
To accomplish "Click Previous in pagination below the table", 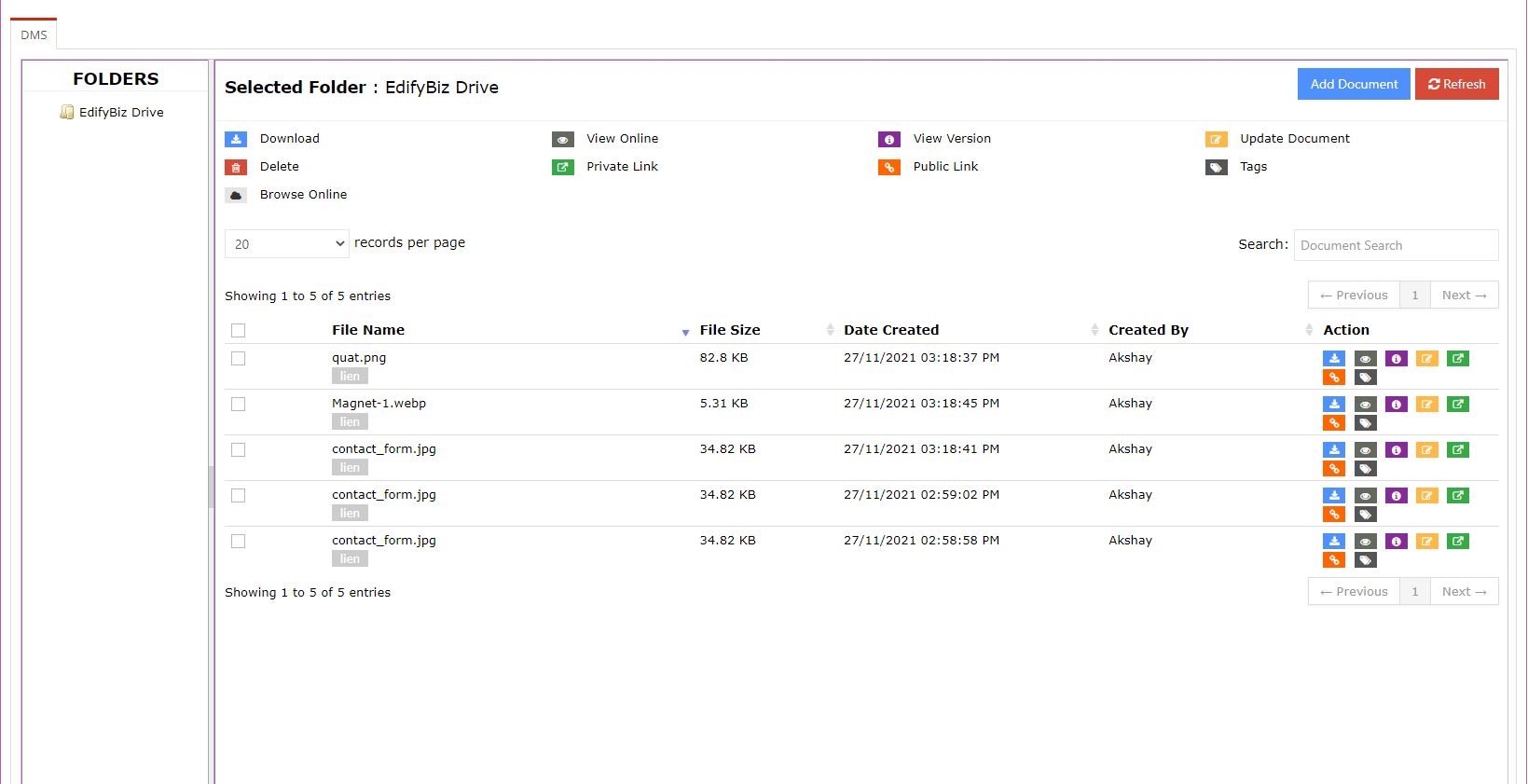I will (x=1354, y=591).
